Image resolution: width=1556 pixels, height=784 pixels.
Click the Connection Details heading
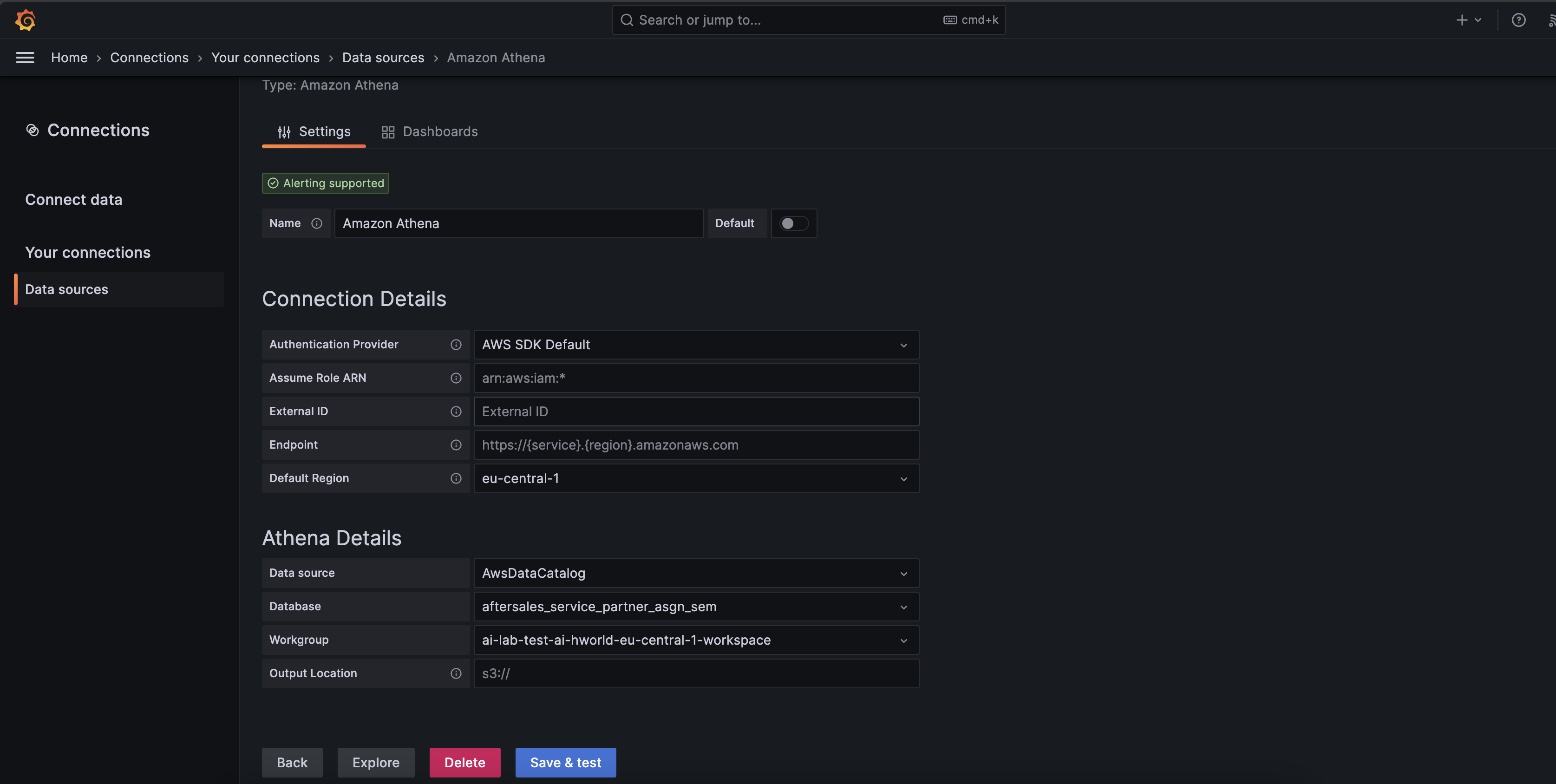tap(354, 299)
